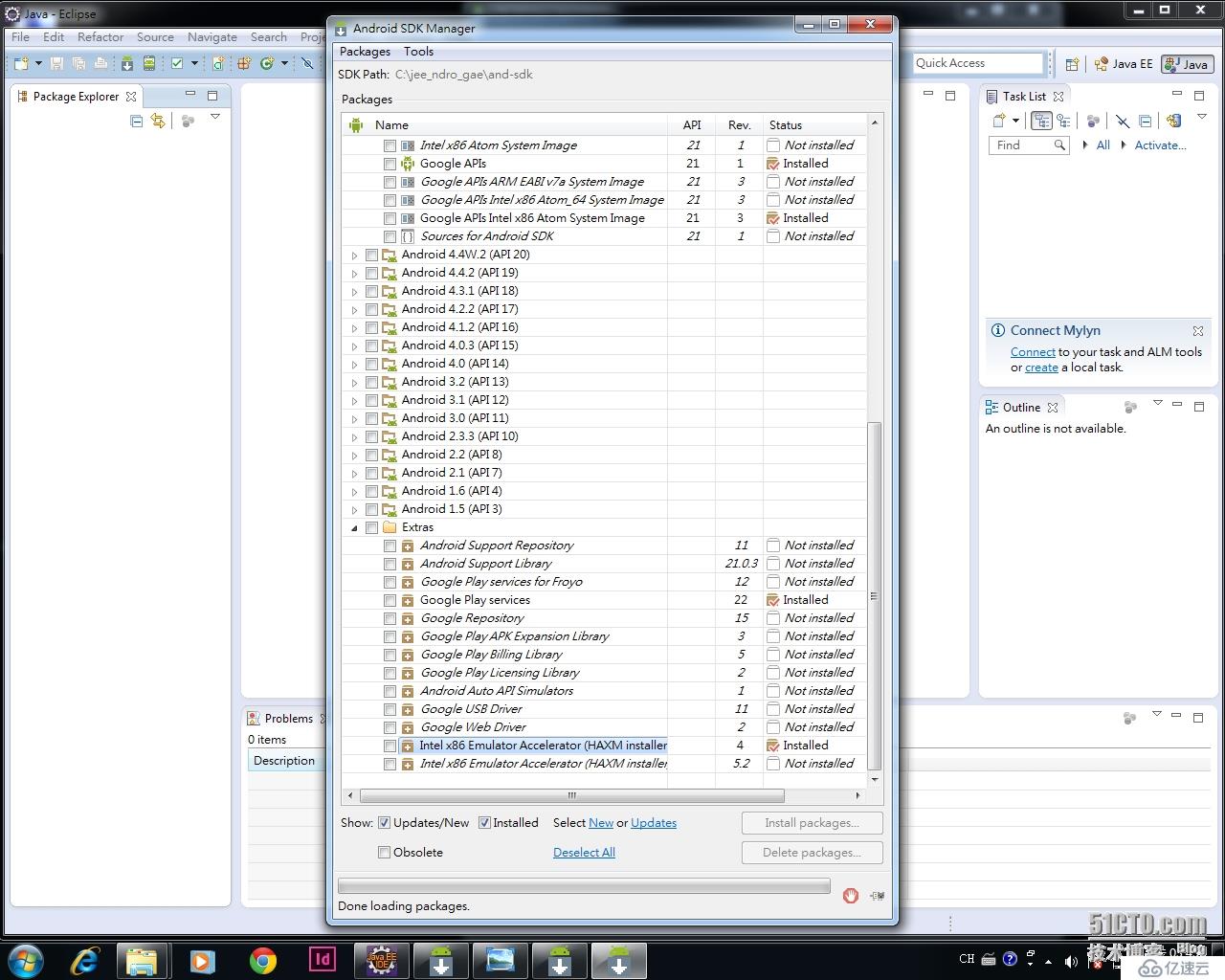Click the Install packages button

coord(812,823)
